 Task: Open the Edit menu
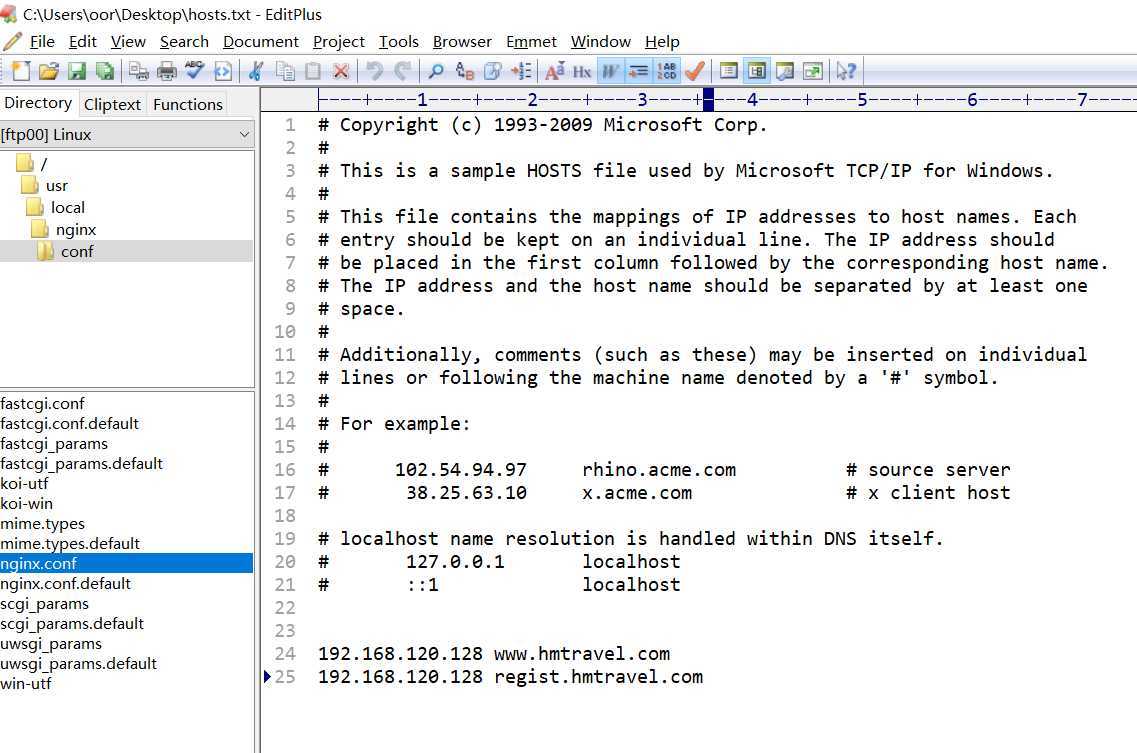(x=83, y=41)
